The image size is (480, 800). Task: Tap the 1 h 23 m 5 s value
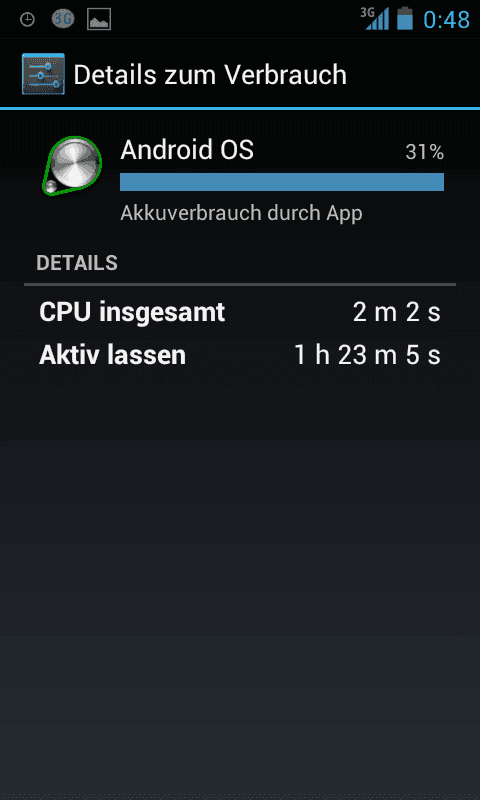tap(367, 355)
